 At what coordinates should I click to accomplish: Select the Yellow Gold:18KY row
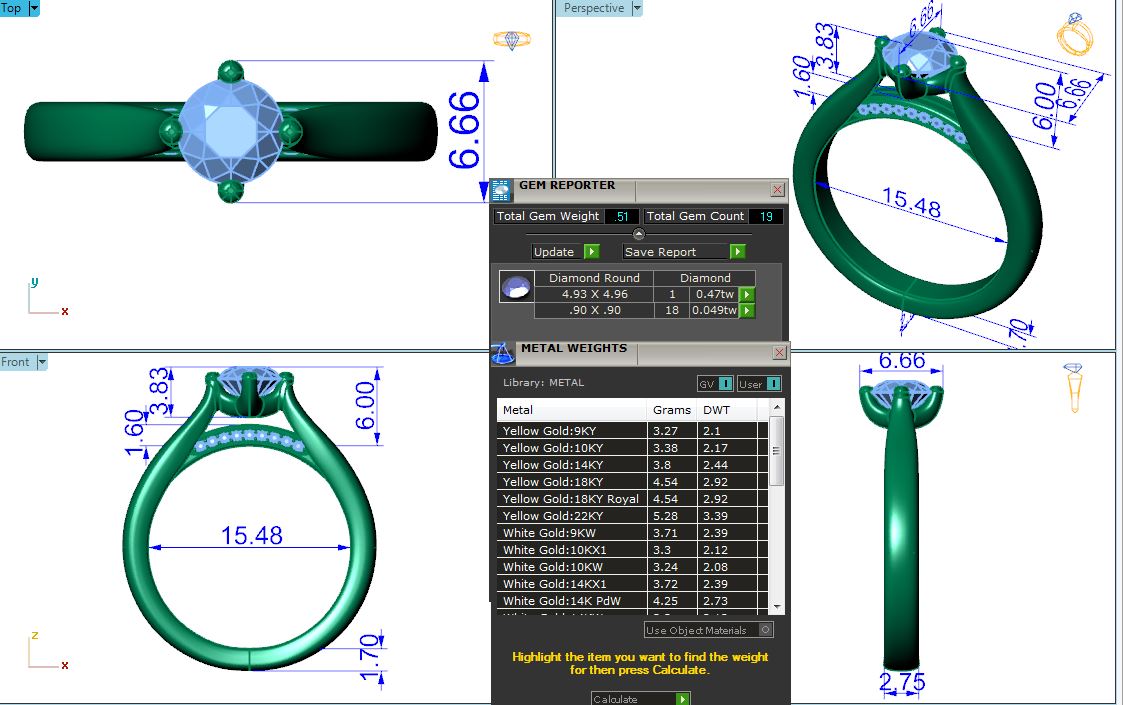click(570, 482)
